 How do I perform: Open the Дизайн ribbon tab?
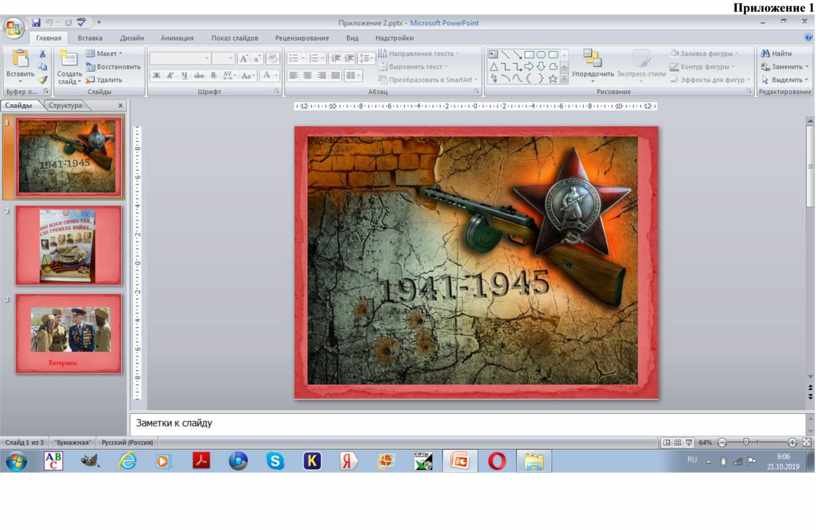[x=132, y=37]
